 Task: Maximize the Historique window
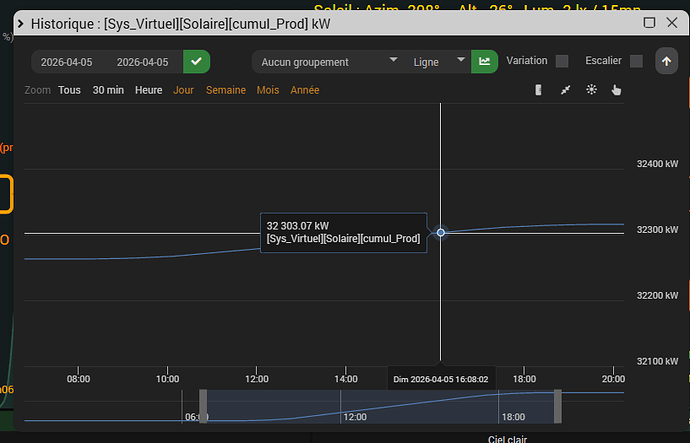(x=649, y=22)
